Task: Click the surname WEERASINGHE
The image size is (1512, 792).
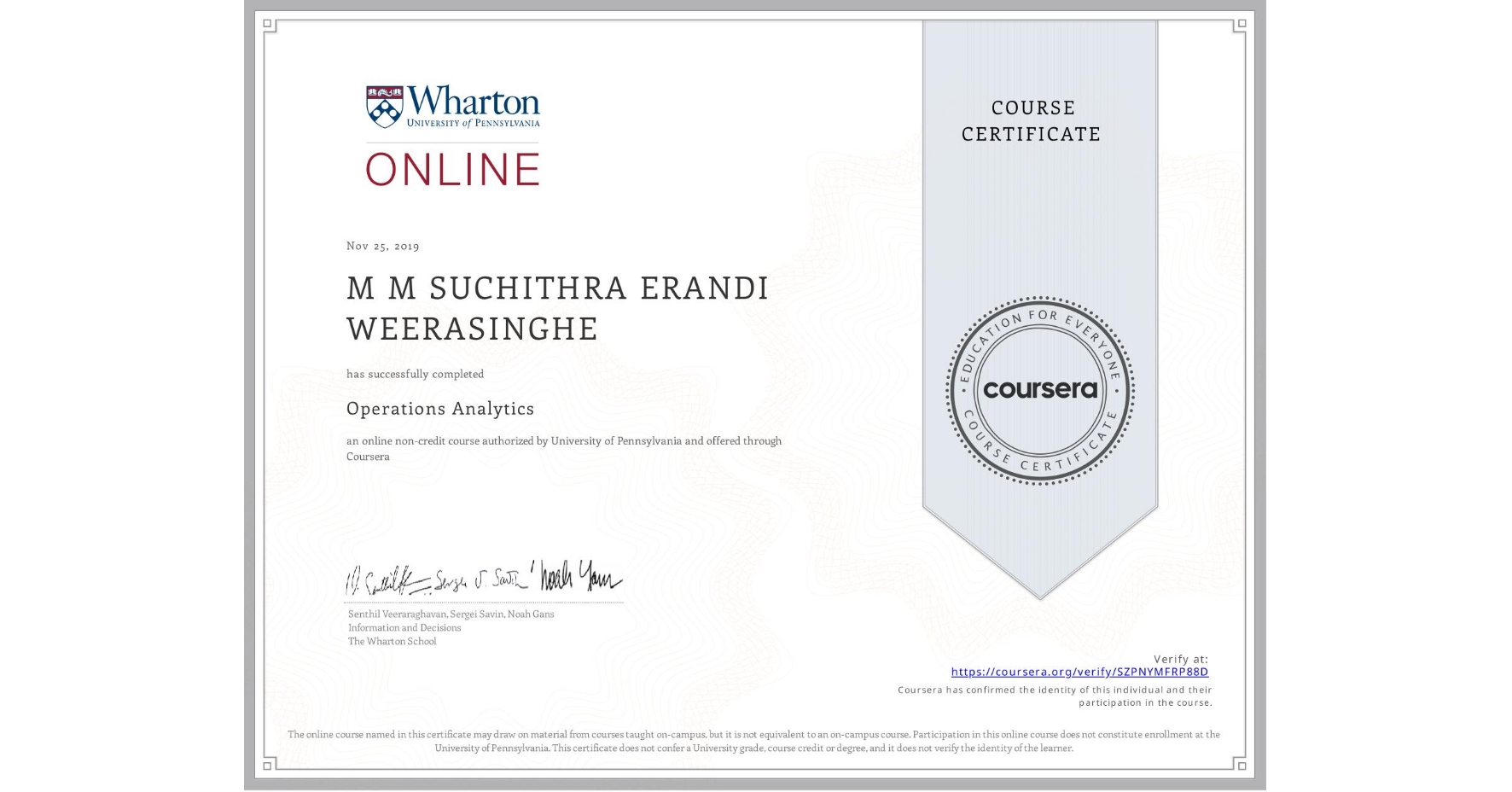Action: (x=473, y=329)
